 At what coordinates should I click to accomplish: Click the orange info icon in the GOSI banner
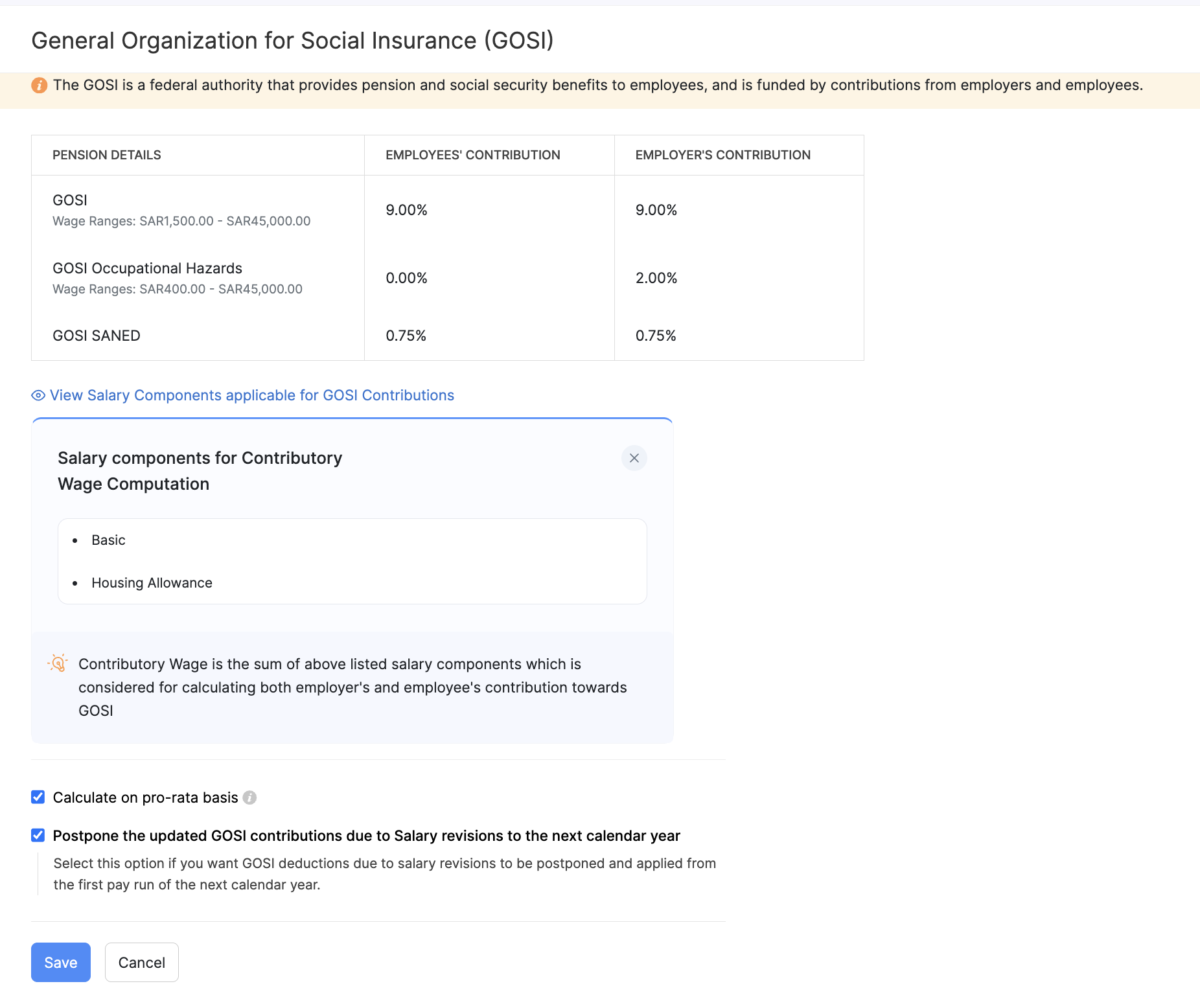click(x=39, y=85)
